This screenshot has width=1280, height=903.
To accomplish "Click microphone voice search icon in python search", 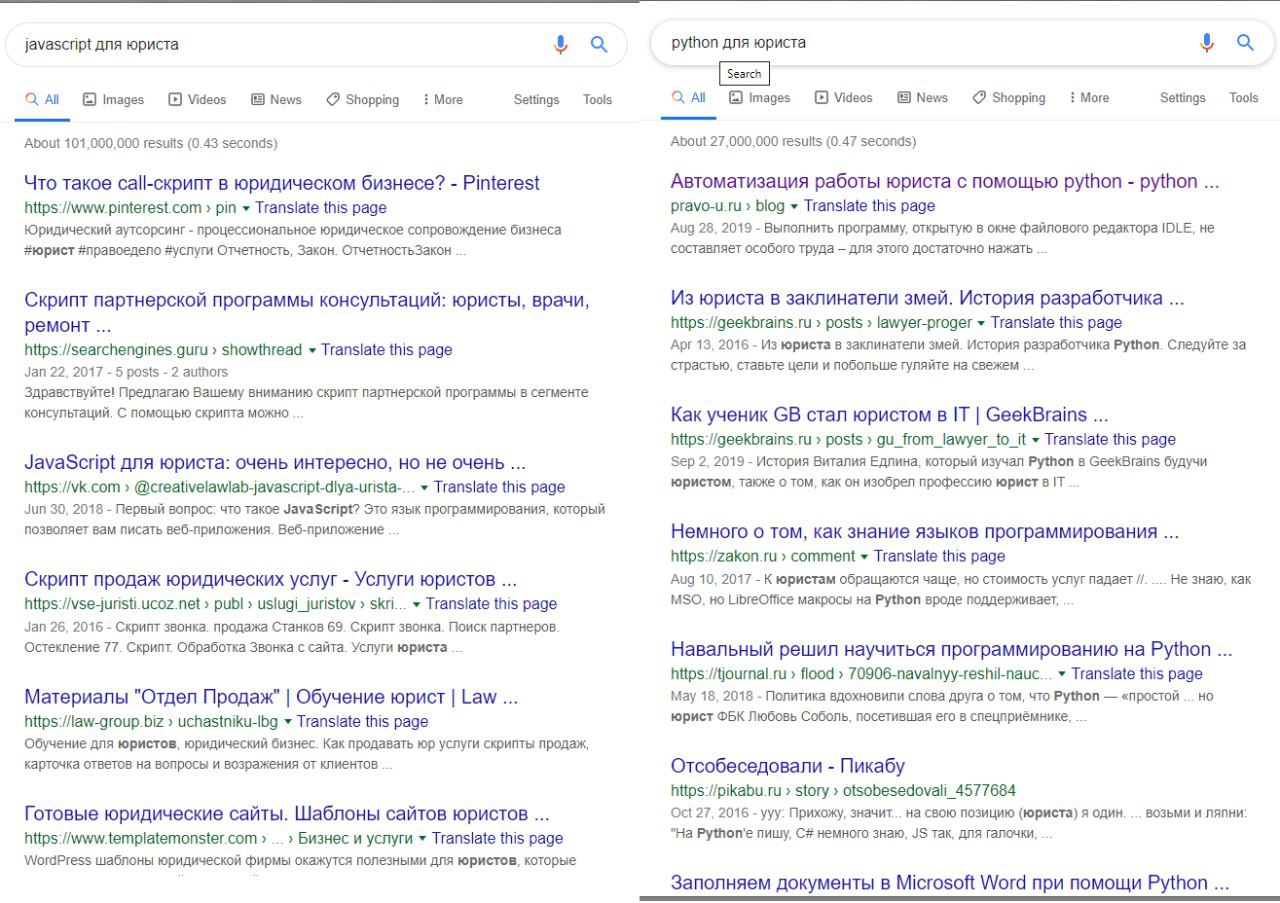I will click(1207, 42).
